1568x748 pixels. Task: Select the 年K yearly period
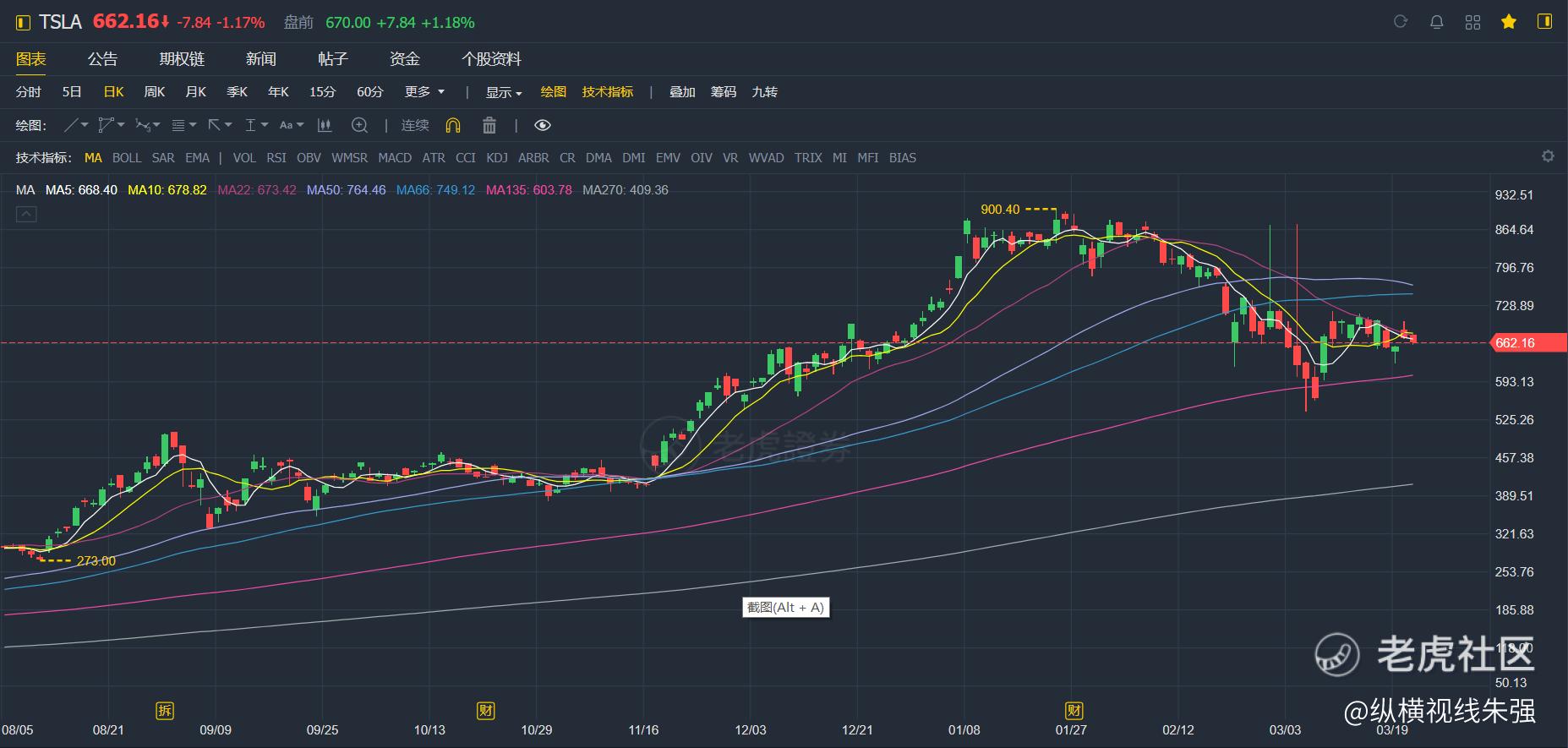pos(279,92)
